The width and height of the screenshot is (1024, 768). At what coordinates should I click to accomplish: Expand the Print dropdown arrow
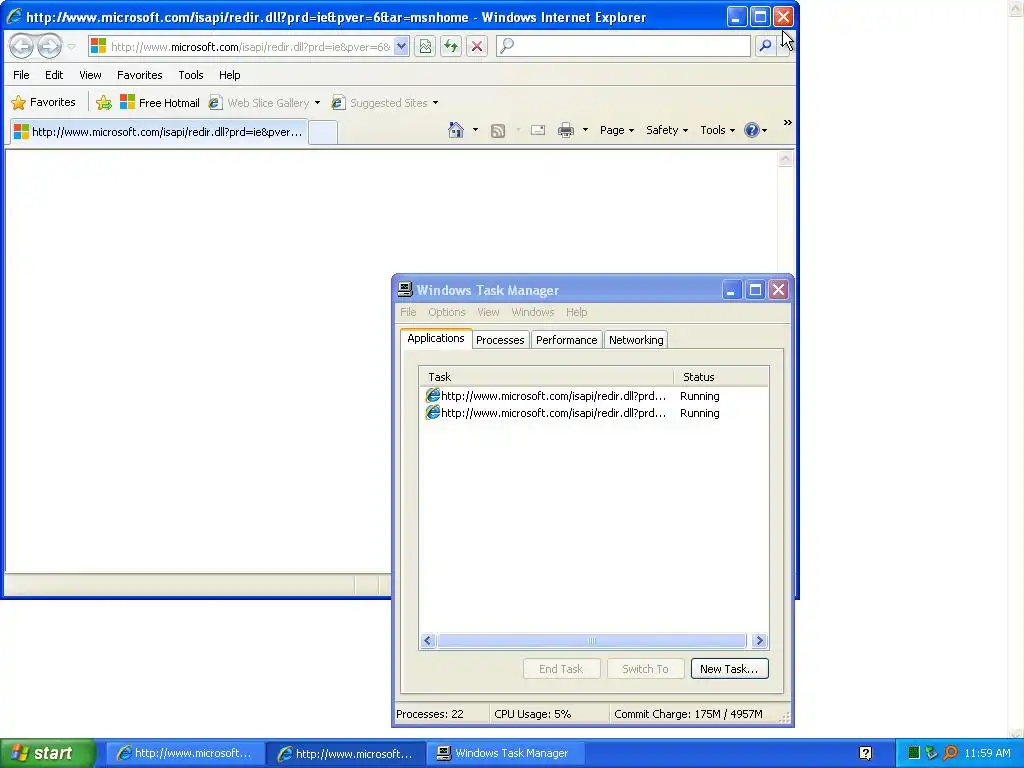click(x=585, y=130)
